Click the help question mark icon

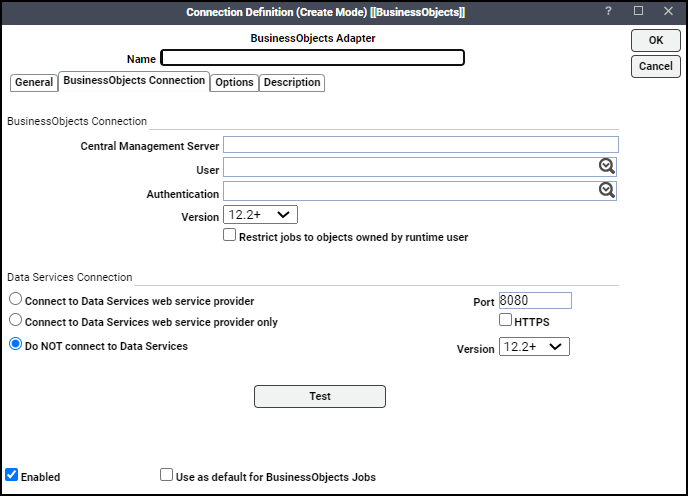(608, 11)
